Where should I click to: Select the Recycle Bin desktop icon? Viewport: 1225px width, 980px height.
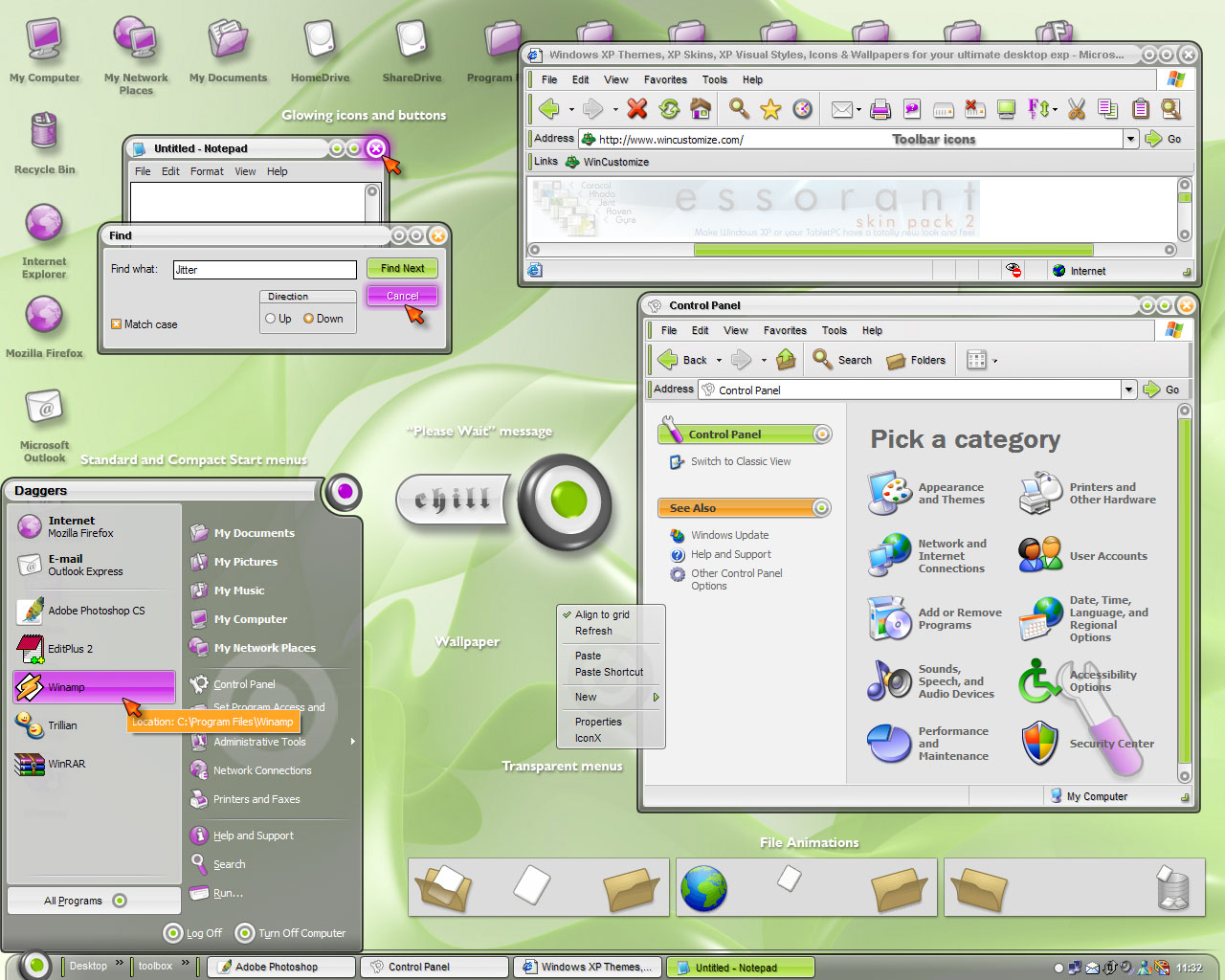[44, 144]
